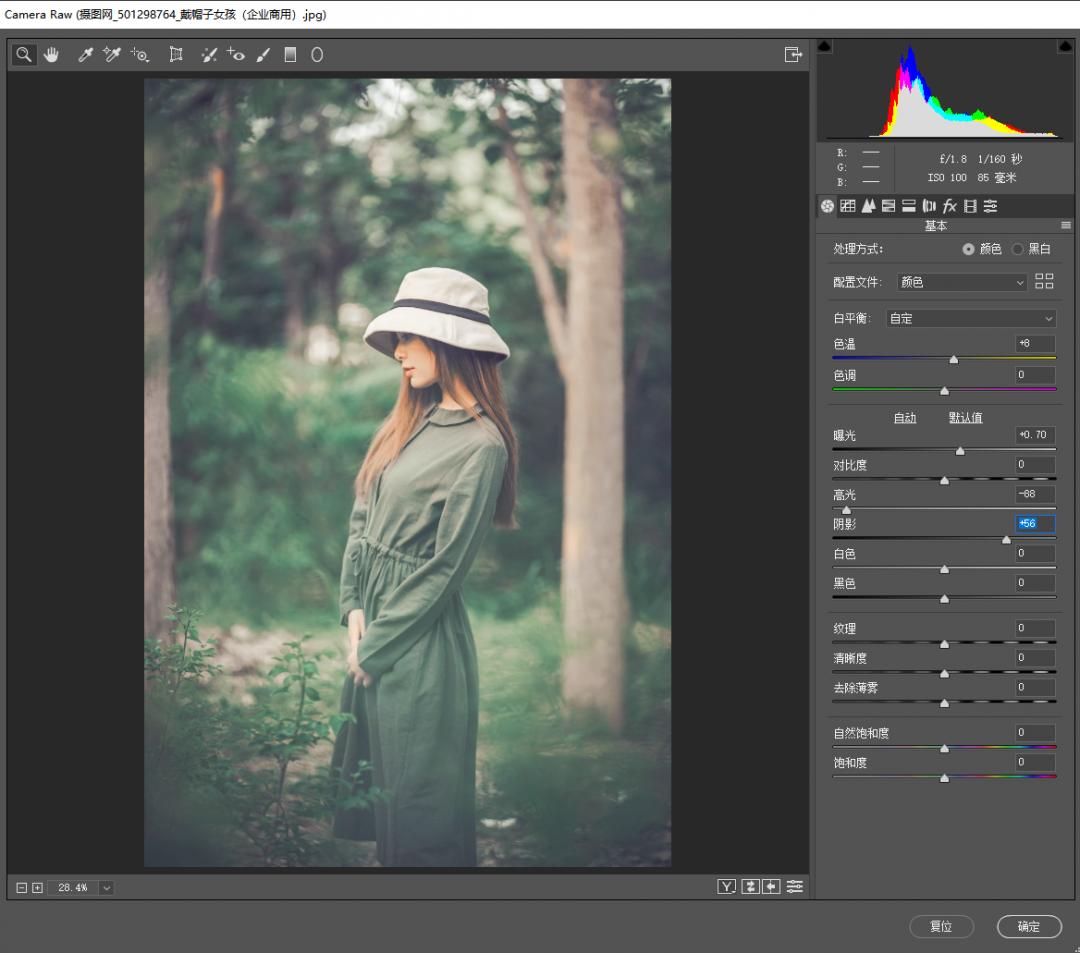Viewport: 1080px width, 953px height.
Task: Click the 曝光 exposure slider handle
Action: 960,451
